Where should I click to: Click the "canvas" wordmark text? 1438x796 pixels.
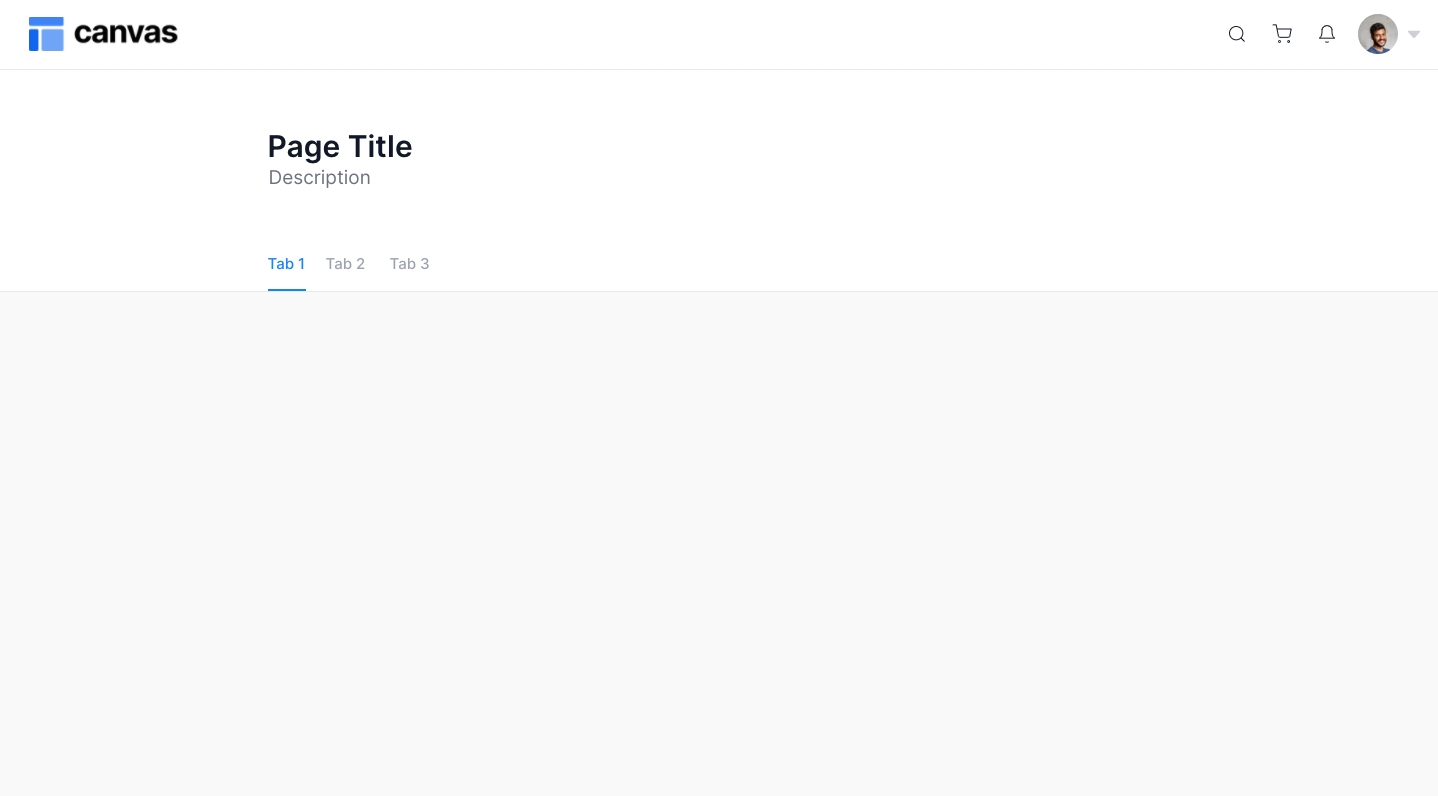click(126, 34)
